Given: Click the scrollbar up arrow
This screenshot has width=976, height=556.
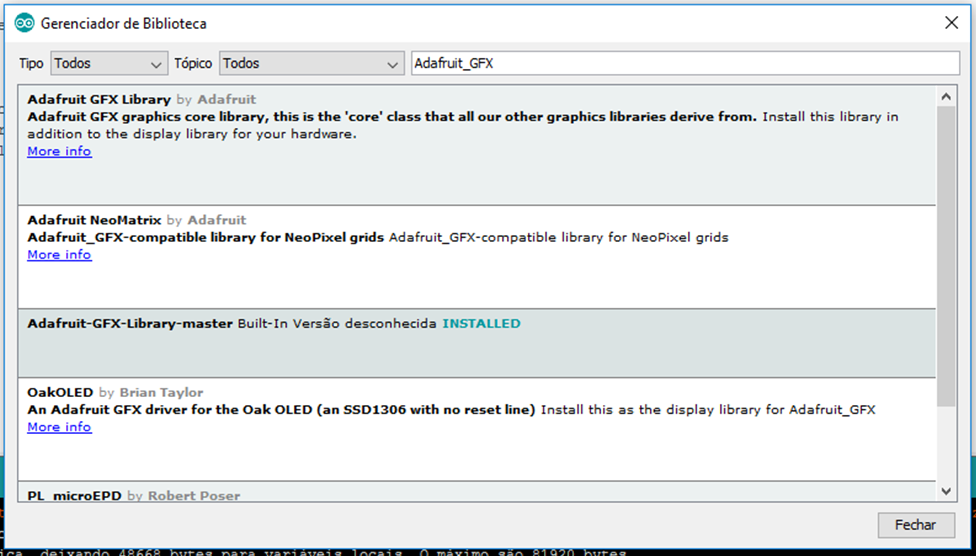Looking at the screenshot, I should [946, 97].
